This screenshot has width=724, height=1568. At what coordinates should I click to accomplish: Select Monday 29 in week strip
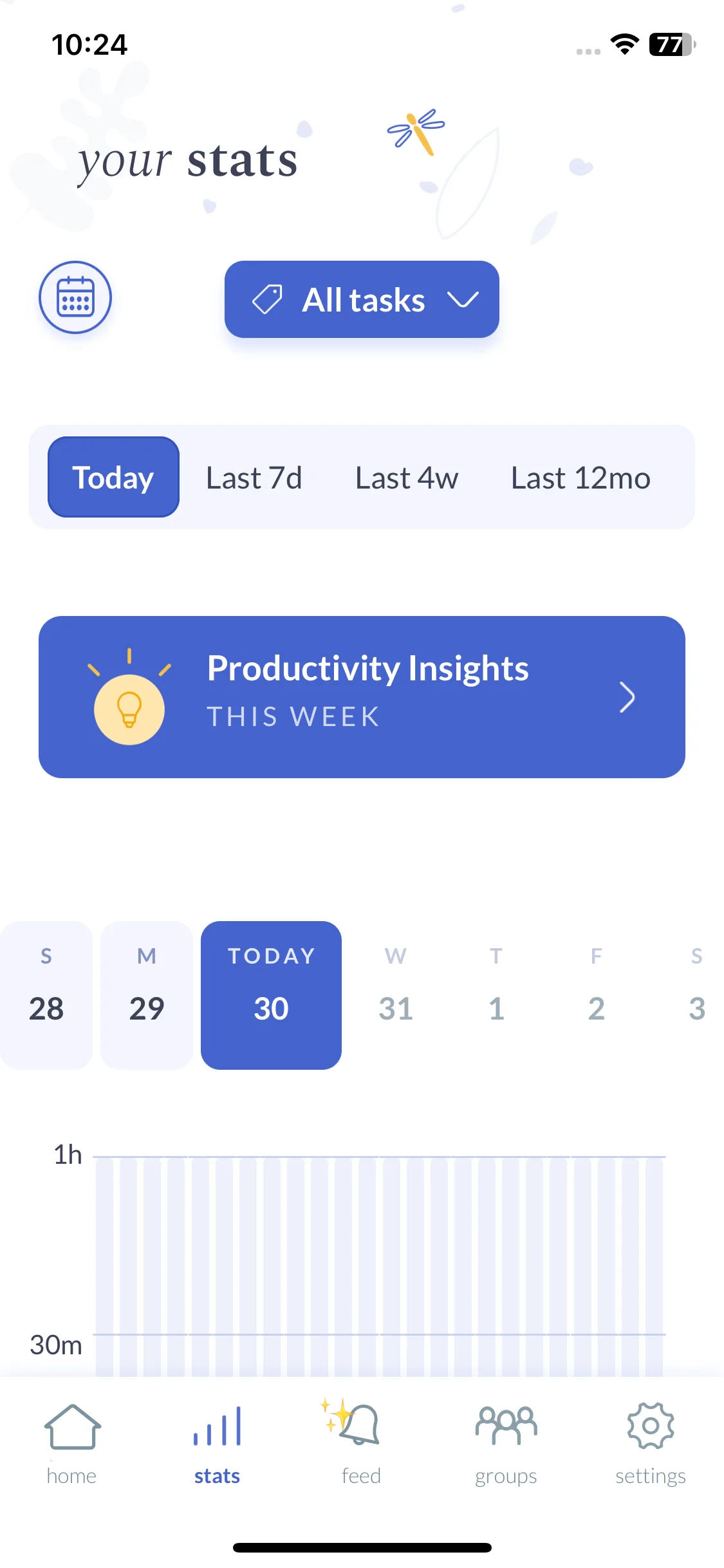tap(147, 995)
